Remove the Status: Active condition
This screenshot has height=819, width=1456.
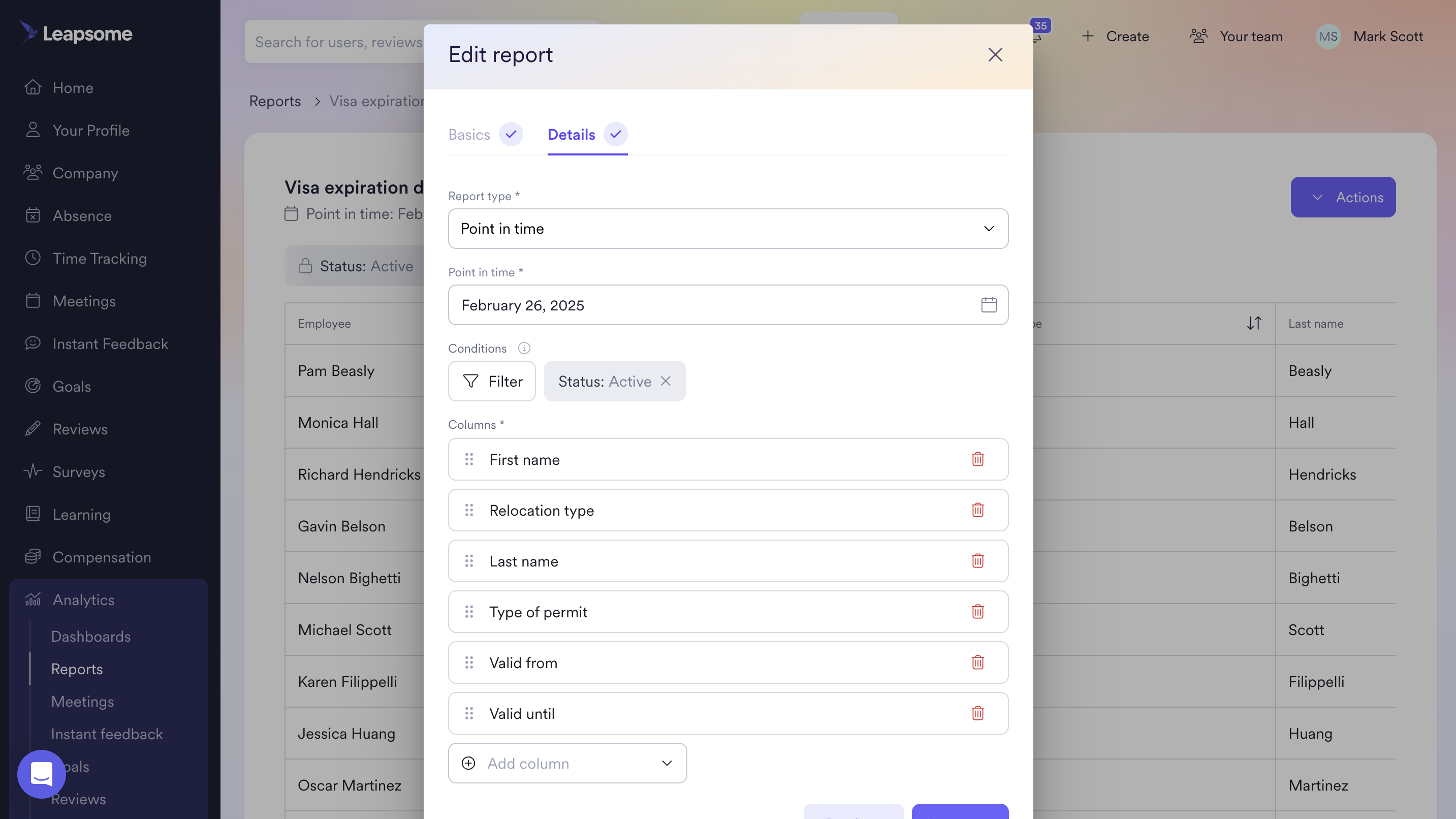666,381
